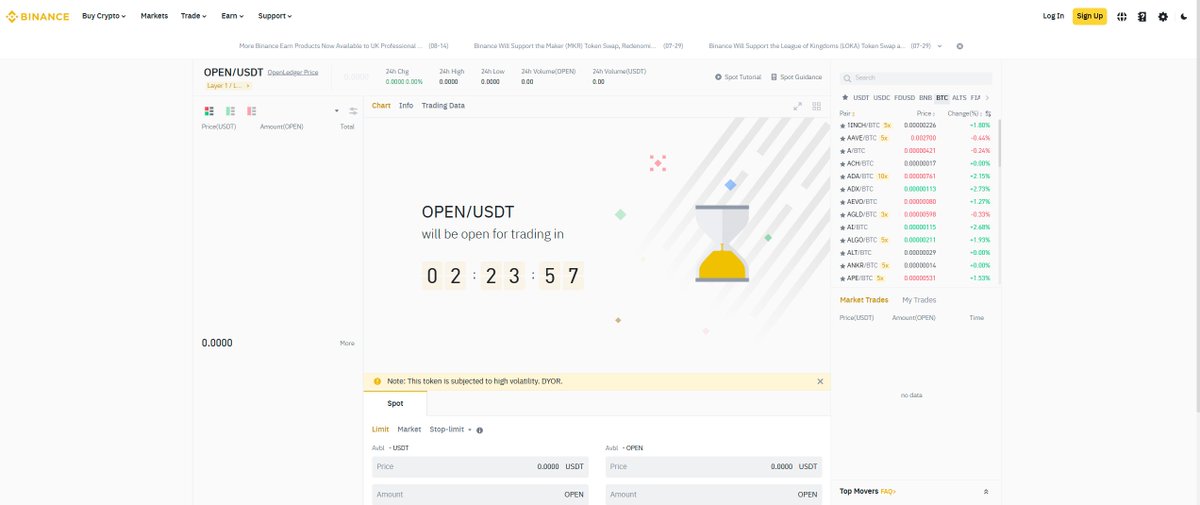
Task: Expand the chart to fullscreen
Action: pyautogui.click(x=797, y=106)
